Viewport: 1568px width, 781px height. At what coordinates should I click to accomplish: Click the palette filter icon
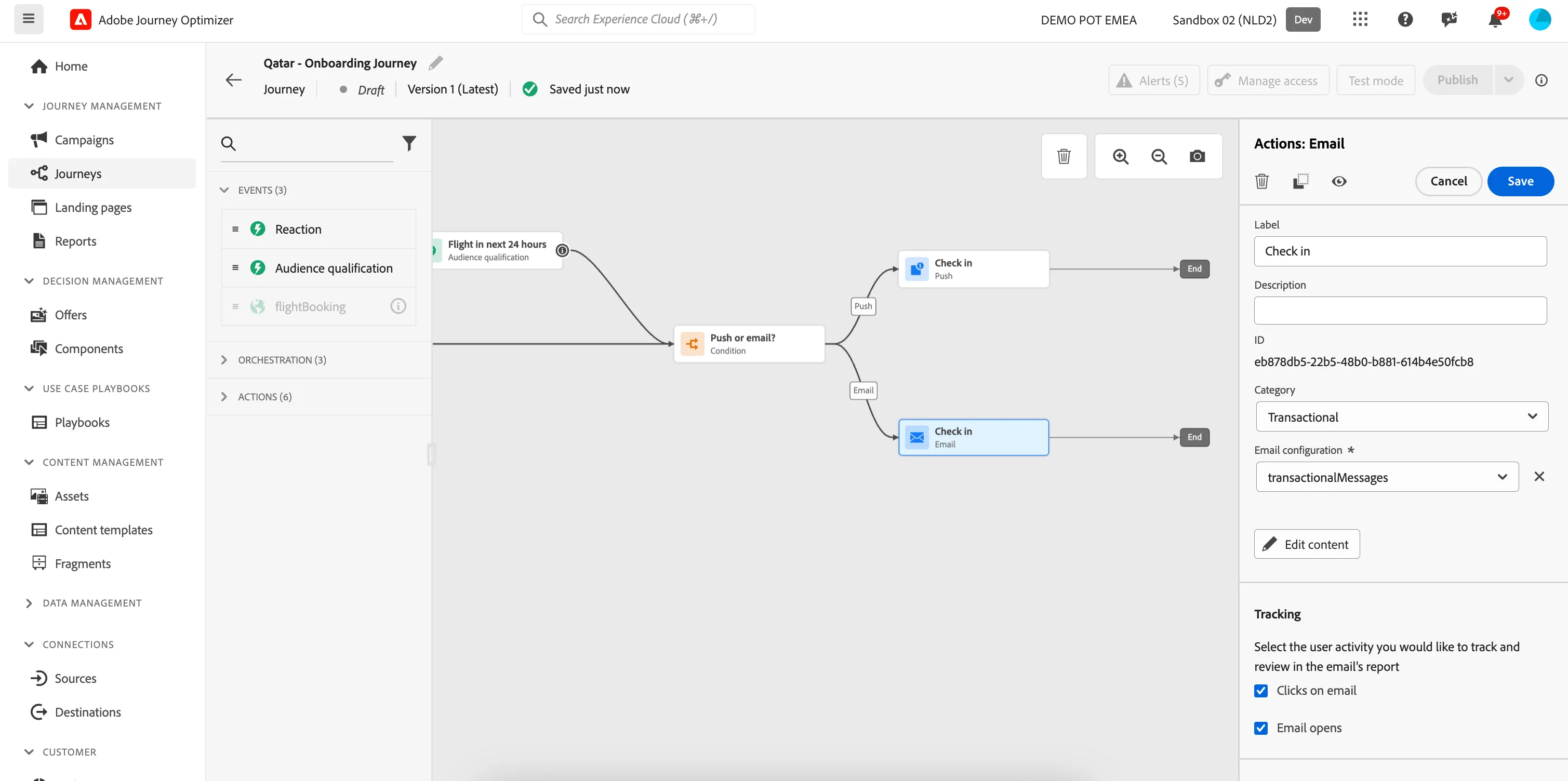click(409, 143)
